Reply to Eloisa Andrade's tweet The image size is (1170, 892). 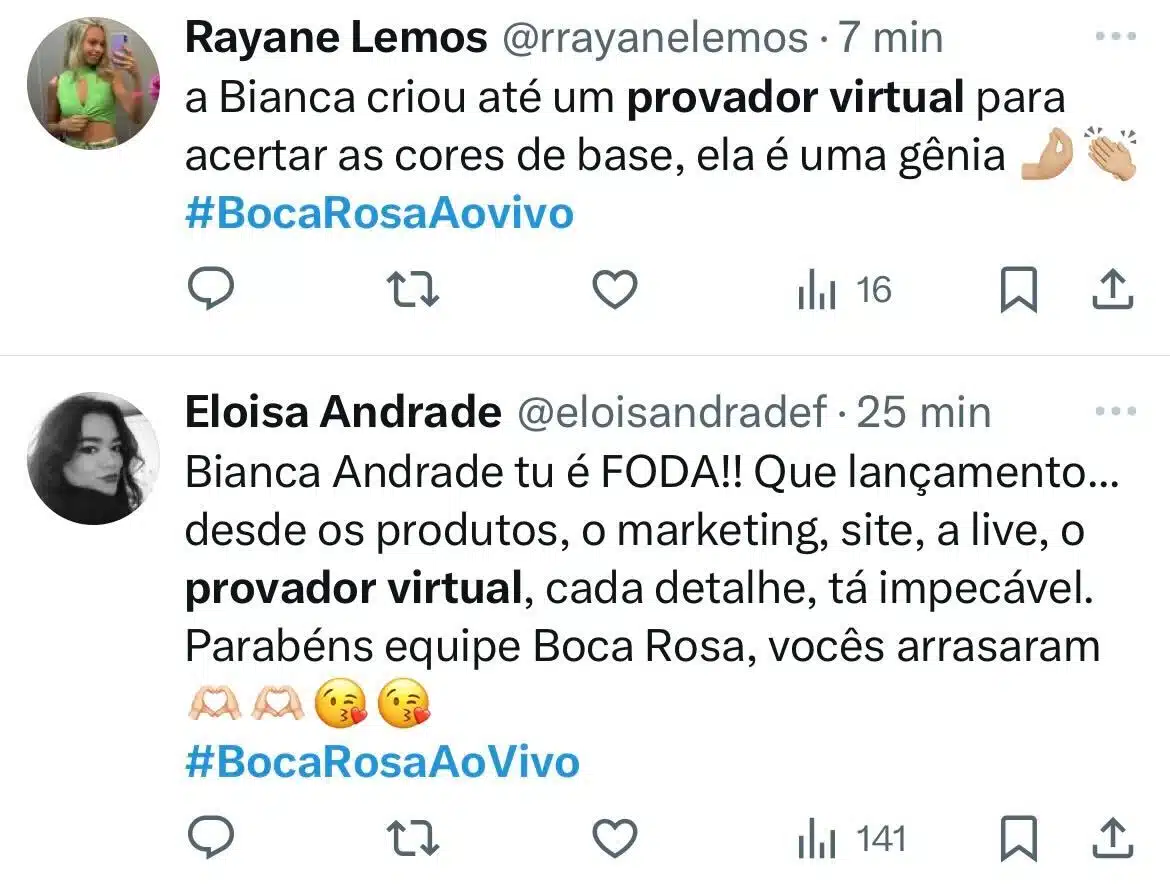coord(211,837)
